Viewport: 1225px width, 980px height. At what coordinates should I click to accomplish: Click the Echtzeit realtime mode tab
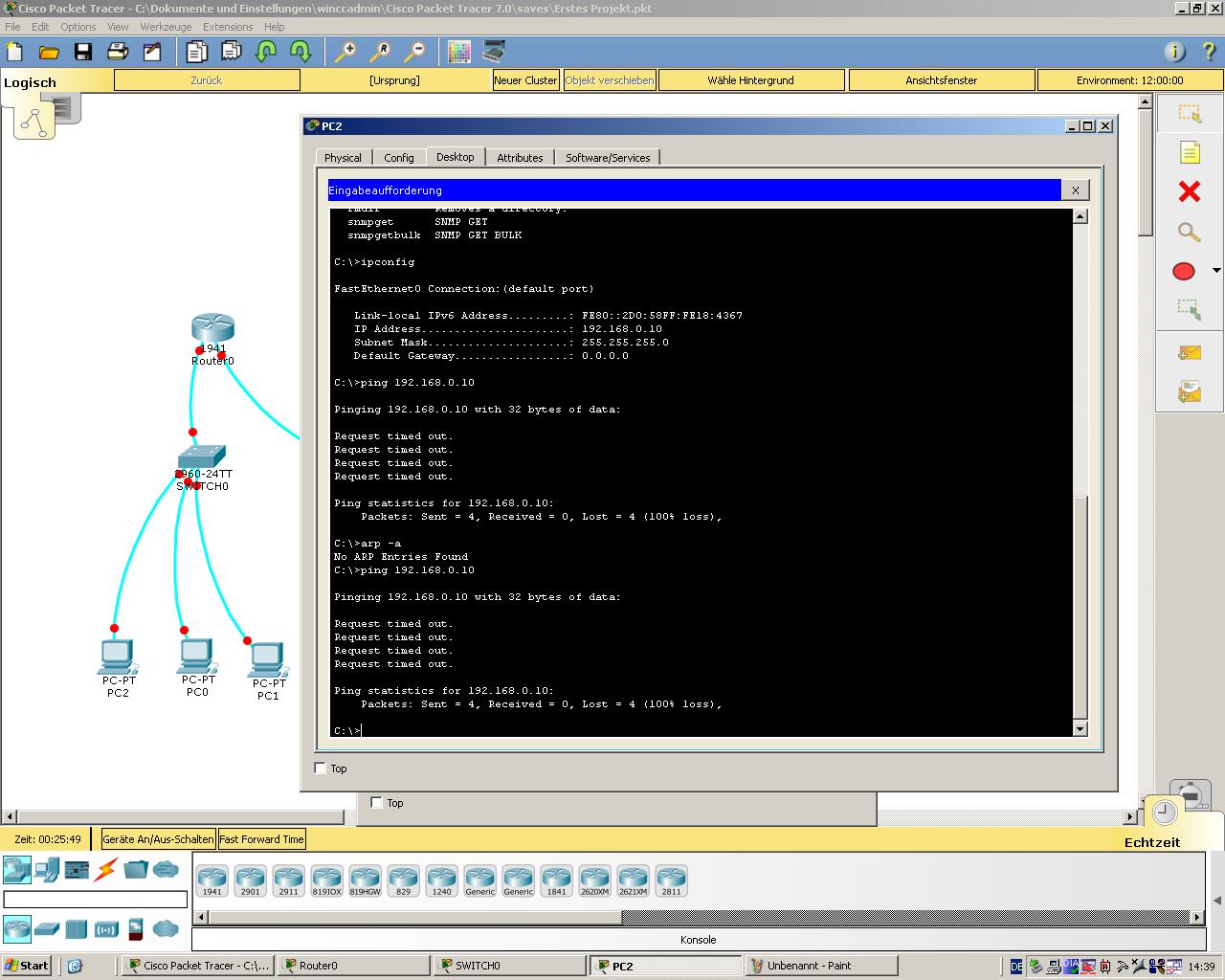[1152, 842]
